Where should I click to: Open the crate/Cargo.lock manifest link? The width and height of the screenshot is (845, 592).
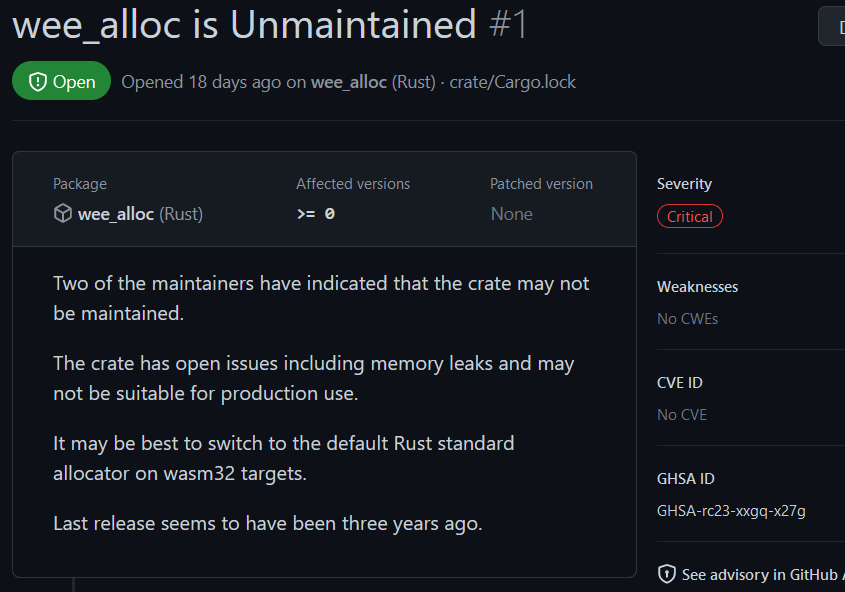[512, 82]
